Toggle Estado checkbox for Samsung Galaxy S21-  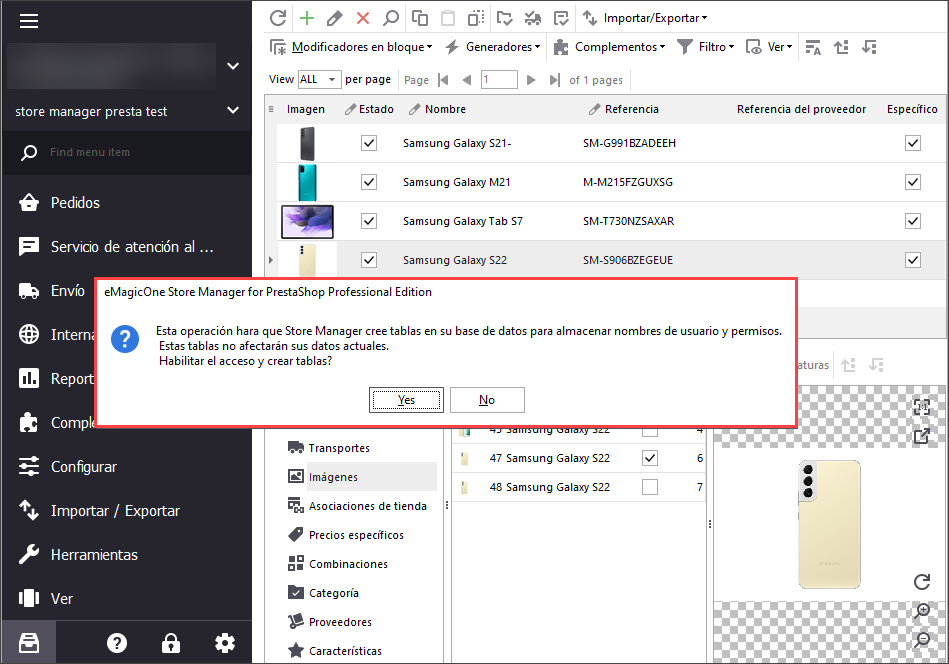(369, 143)
